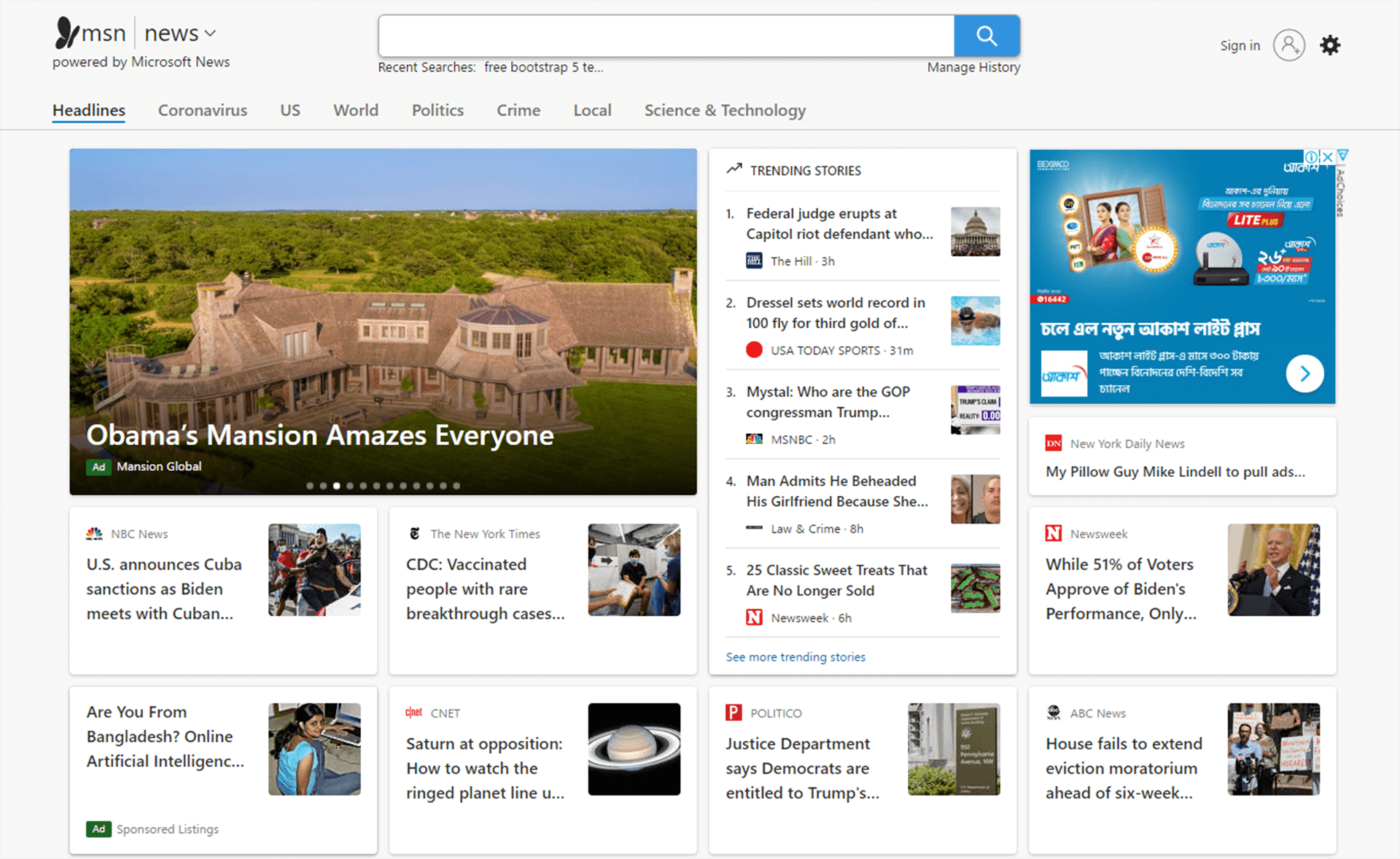The width and height of the screenshot is (1400, 859).
Task: Click Newsweek logo on Biden approval card
Action: (x=1054, y=534)
